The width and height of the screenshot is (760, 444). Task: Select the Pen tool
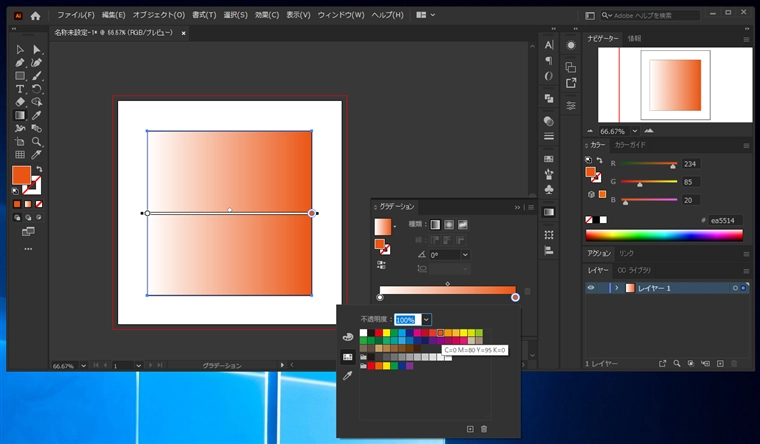coord(19,62)
